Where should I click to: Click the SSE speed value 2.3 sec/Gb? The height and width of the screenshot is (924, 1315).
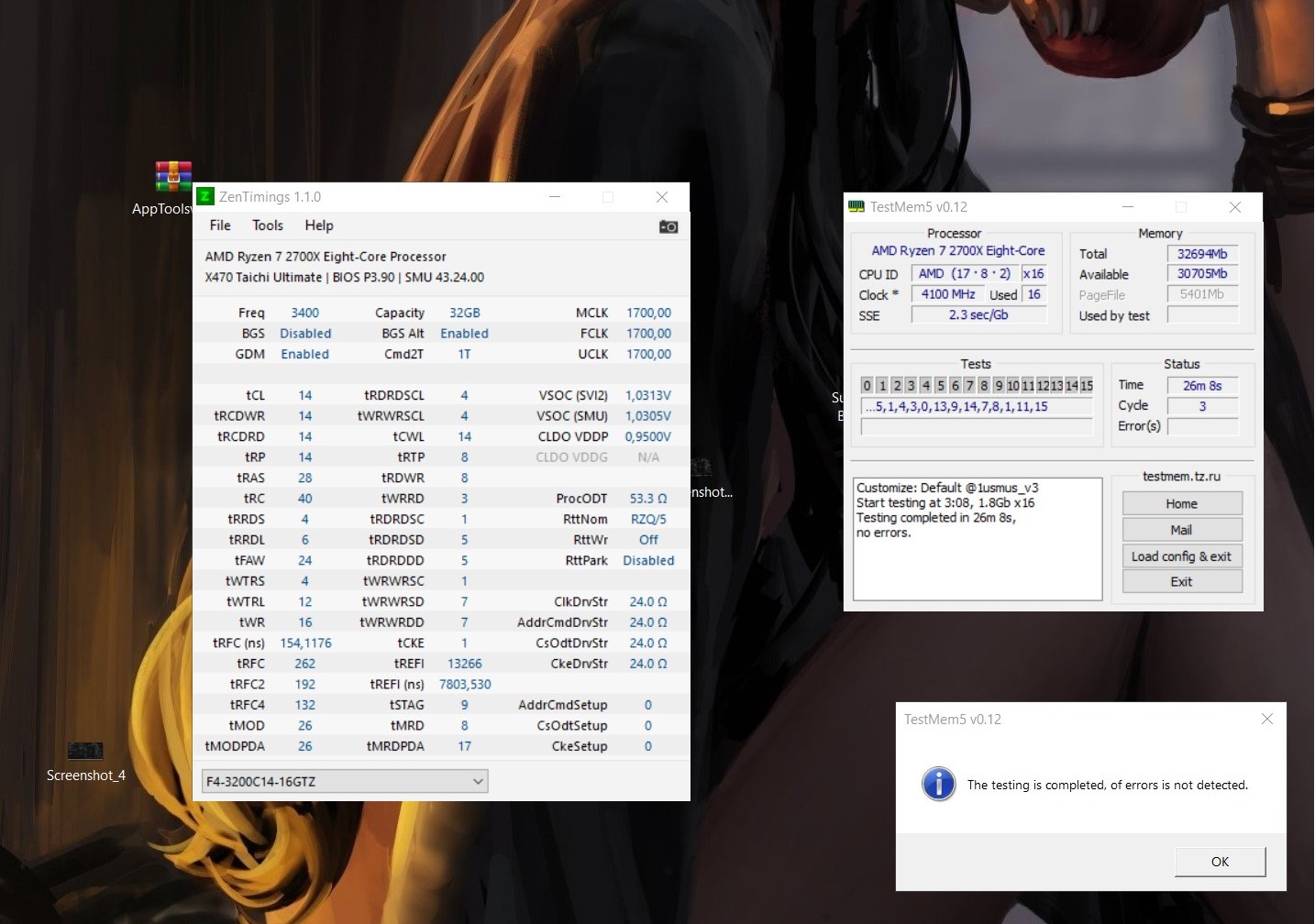pos(978,315)
